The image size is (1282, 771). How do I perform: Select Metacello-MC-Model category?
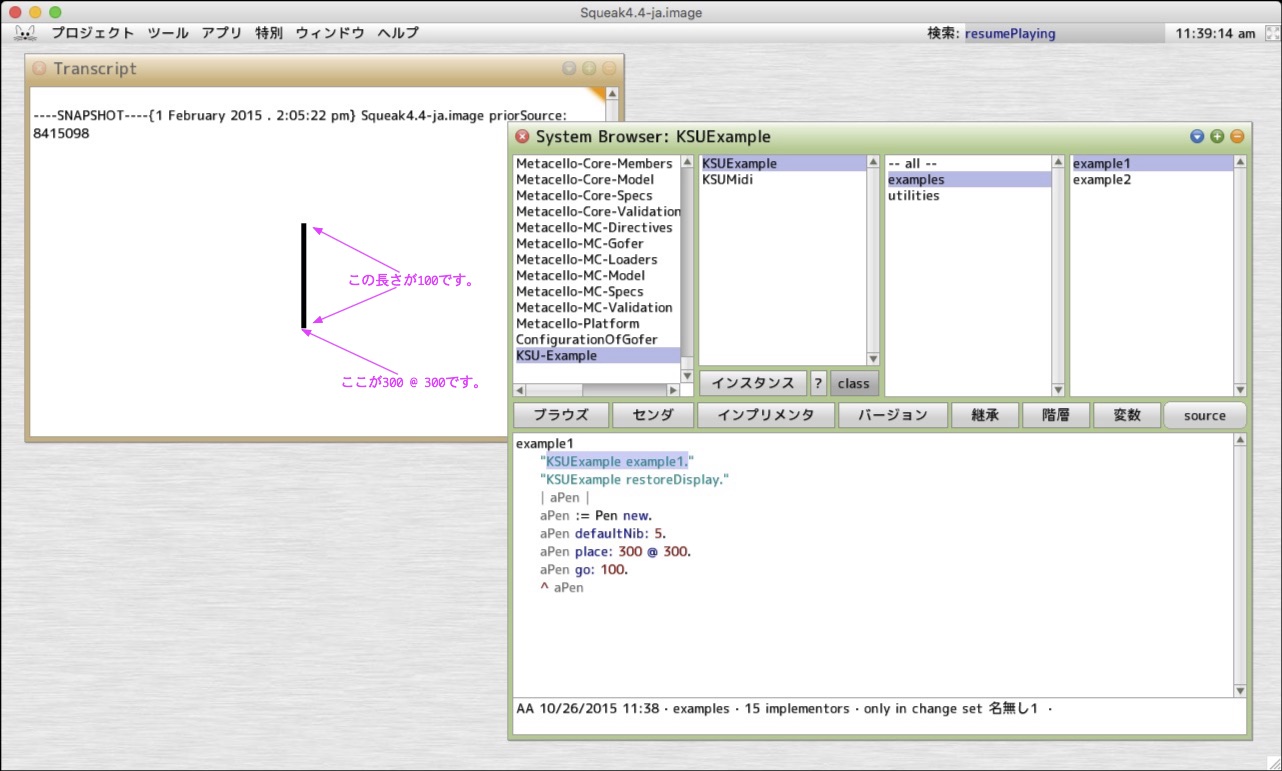tap(597, 276)
